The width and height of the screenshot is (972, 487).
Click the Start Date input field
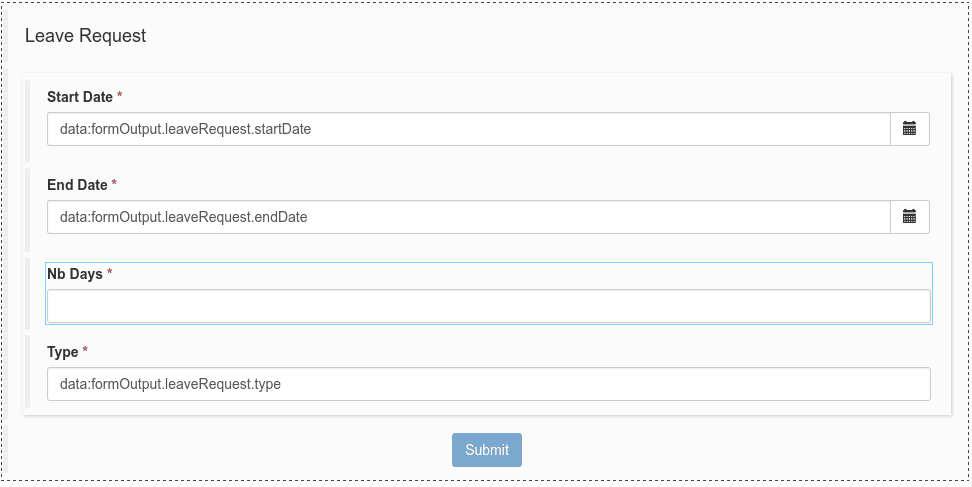click(x=468, y=129)
